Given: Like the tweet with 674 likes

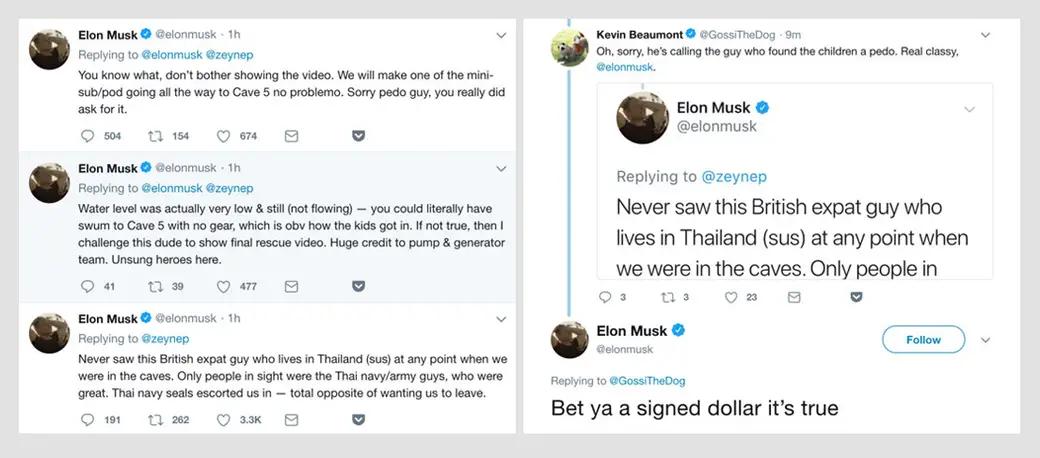Looking at the screenshot, I should tap(223, 136).
